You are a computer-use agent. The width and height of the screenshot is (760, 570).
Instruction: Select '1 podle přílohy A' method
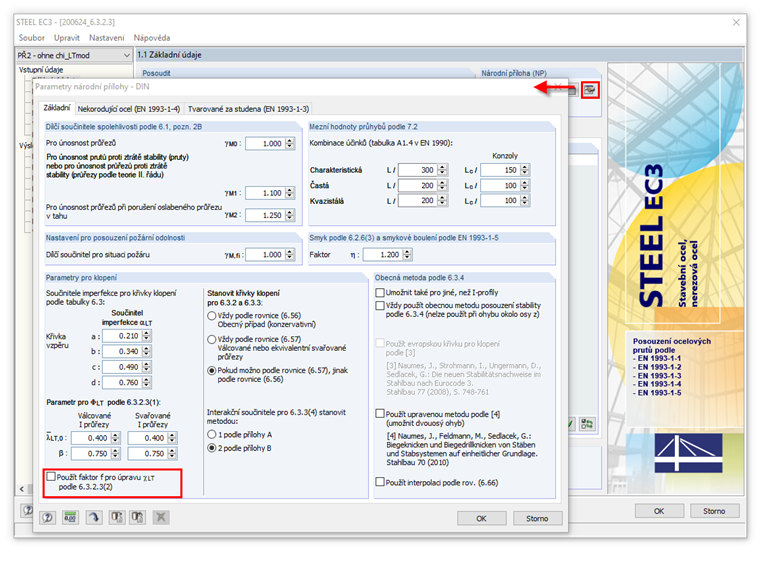pyautogui.click(x=212, y=434)
